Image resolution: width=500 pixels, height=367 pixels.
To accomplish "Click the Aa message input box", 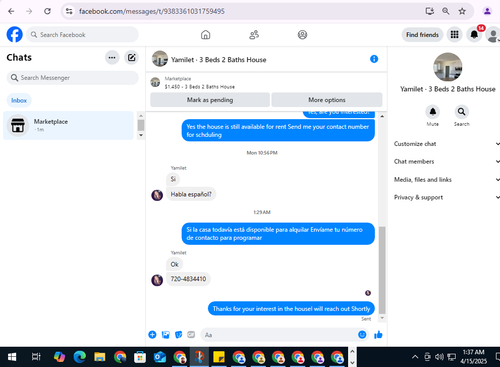I will point(280,335).
